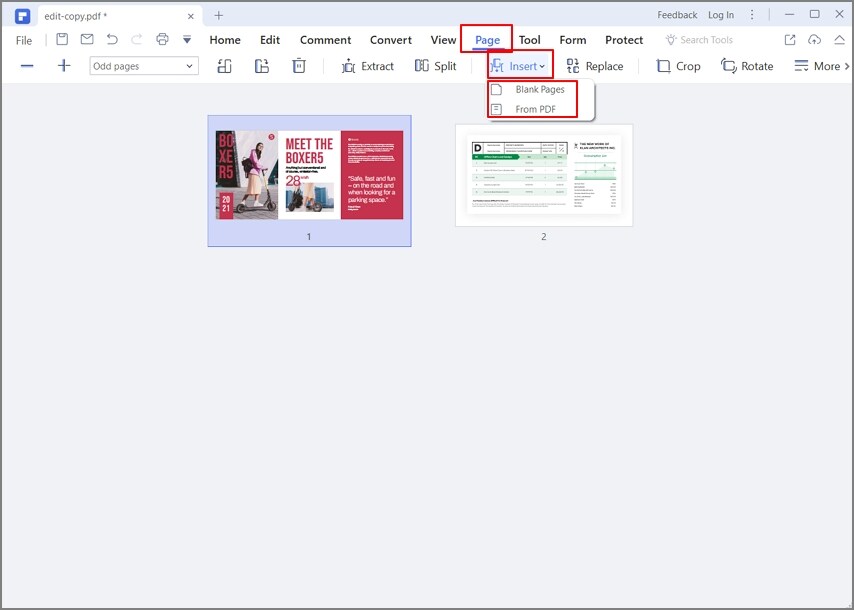
Task: Click the Log In link
Action: pos(721,15)
